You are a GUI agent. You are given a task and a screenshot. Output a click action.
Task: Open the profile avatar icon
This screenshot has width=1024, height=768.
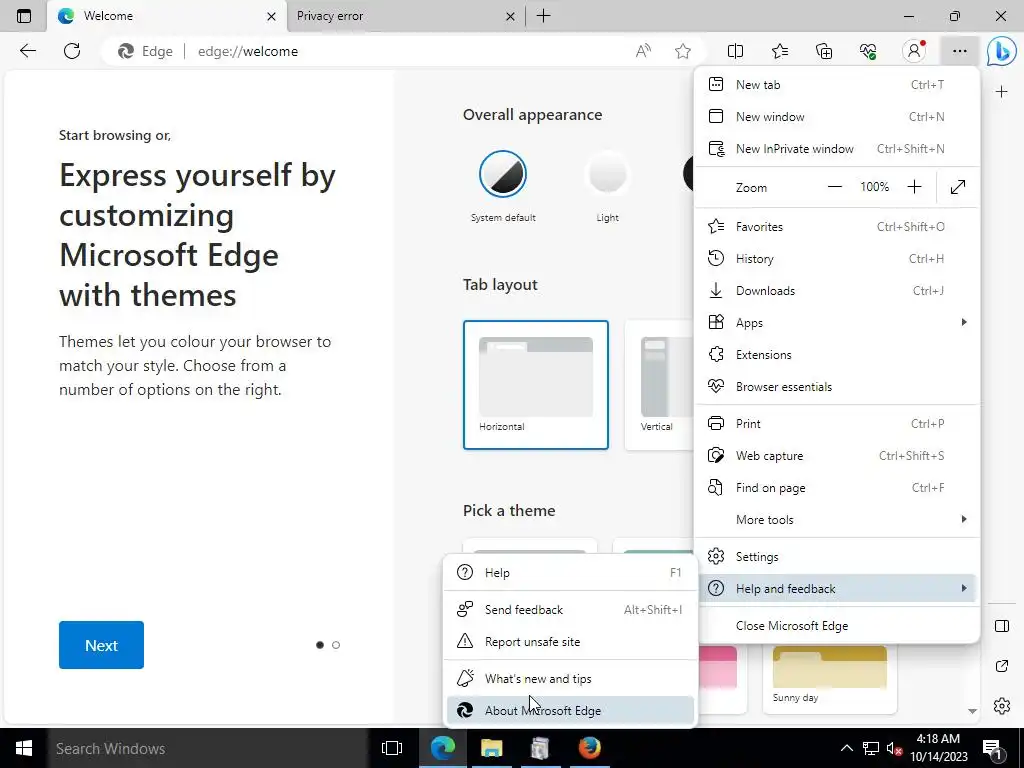point(914,51)
